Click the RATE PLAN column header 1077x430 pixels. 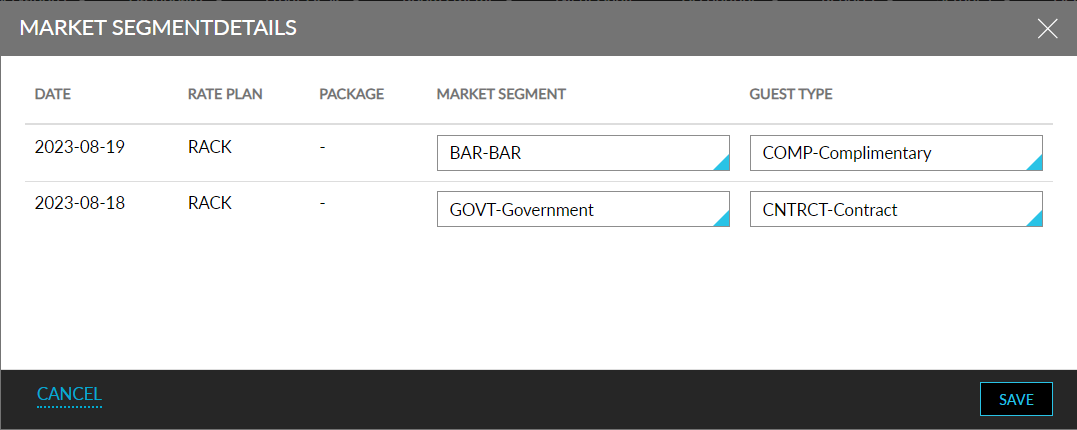tap(225, 94)
